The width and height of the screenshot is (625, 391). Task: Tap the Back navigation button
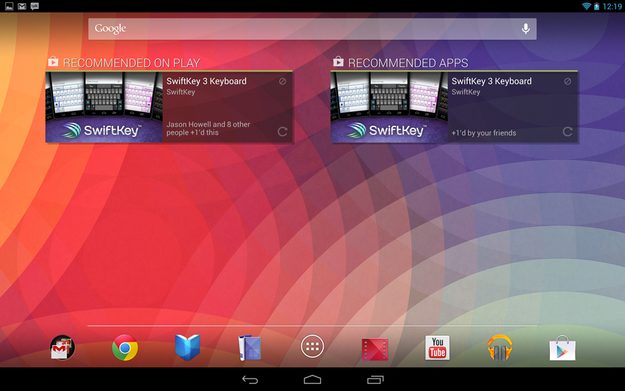pos(250,380)
